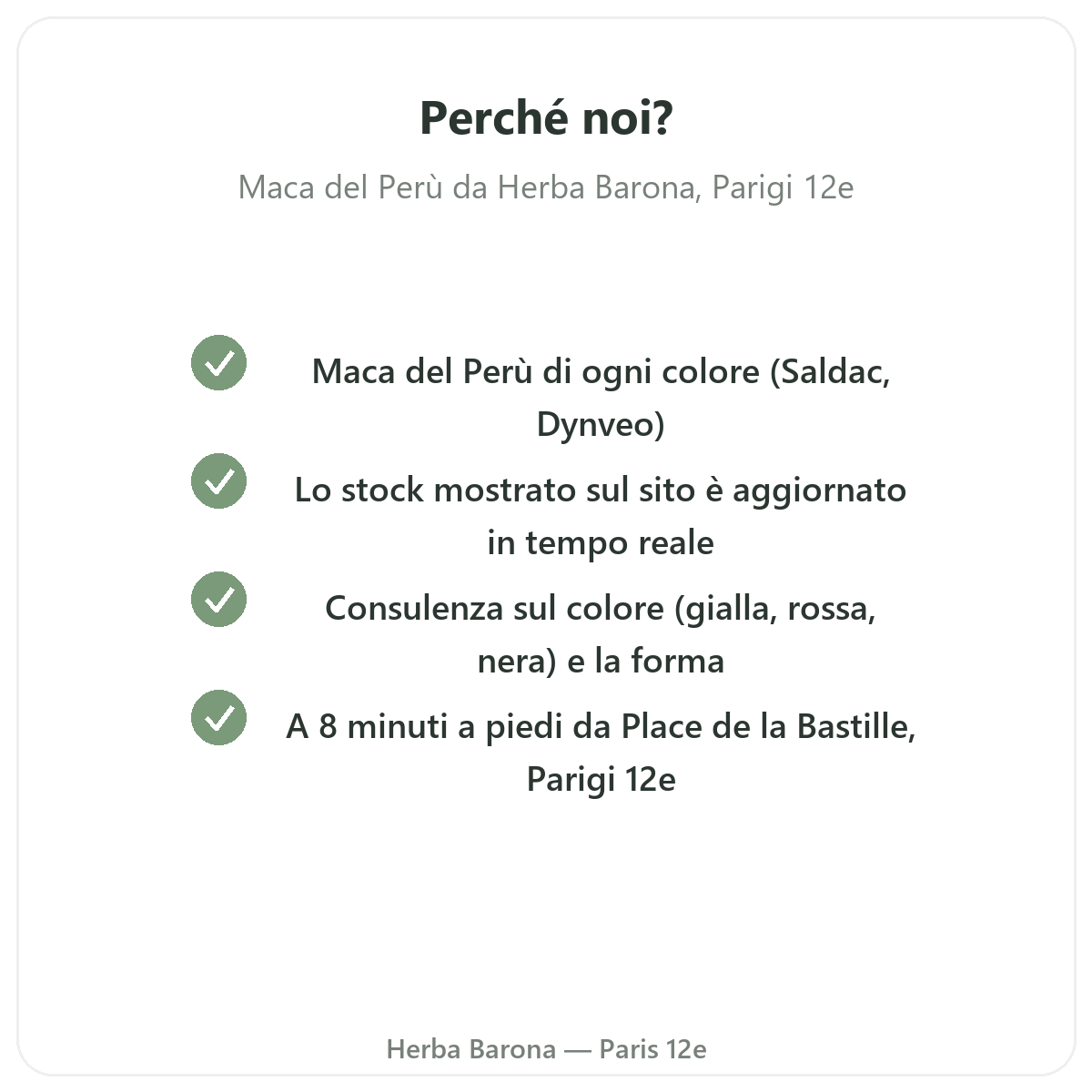Viewport: 1092px width, 1092px height.
Task: Select Parigi 12e in the subtitle
Action: [783, 187]
